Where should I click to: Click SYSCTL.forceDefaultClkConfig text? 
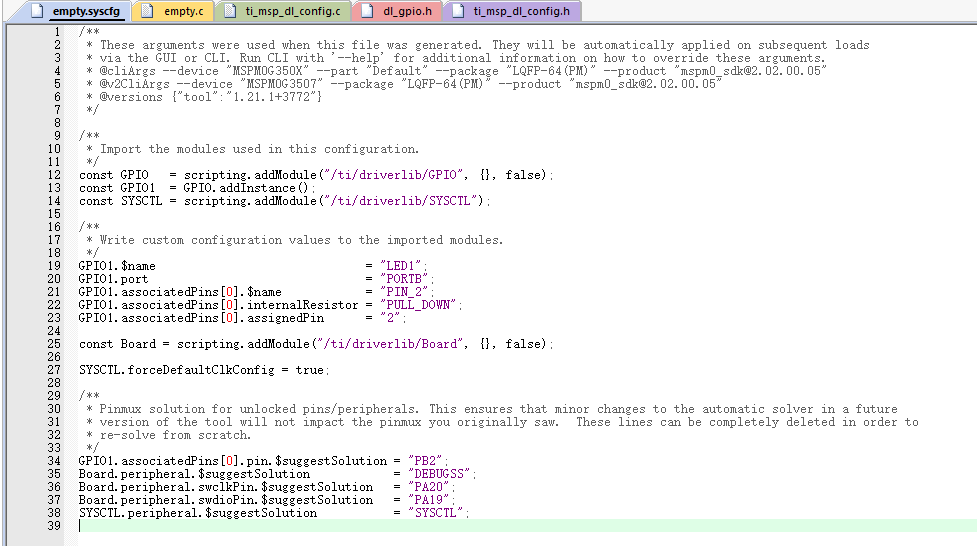[176, 370]
